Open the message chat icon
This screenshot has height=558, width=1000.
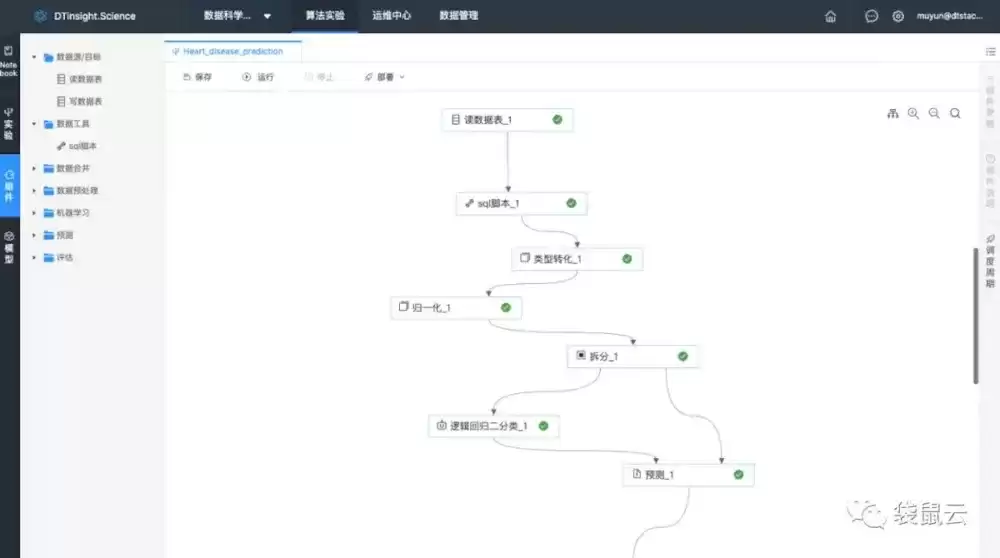(x=871, y=16)
